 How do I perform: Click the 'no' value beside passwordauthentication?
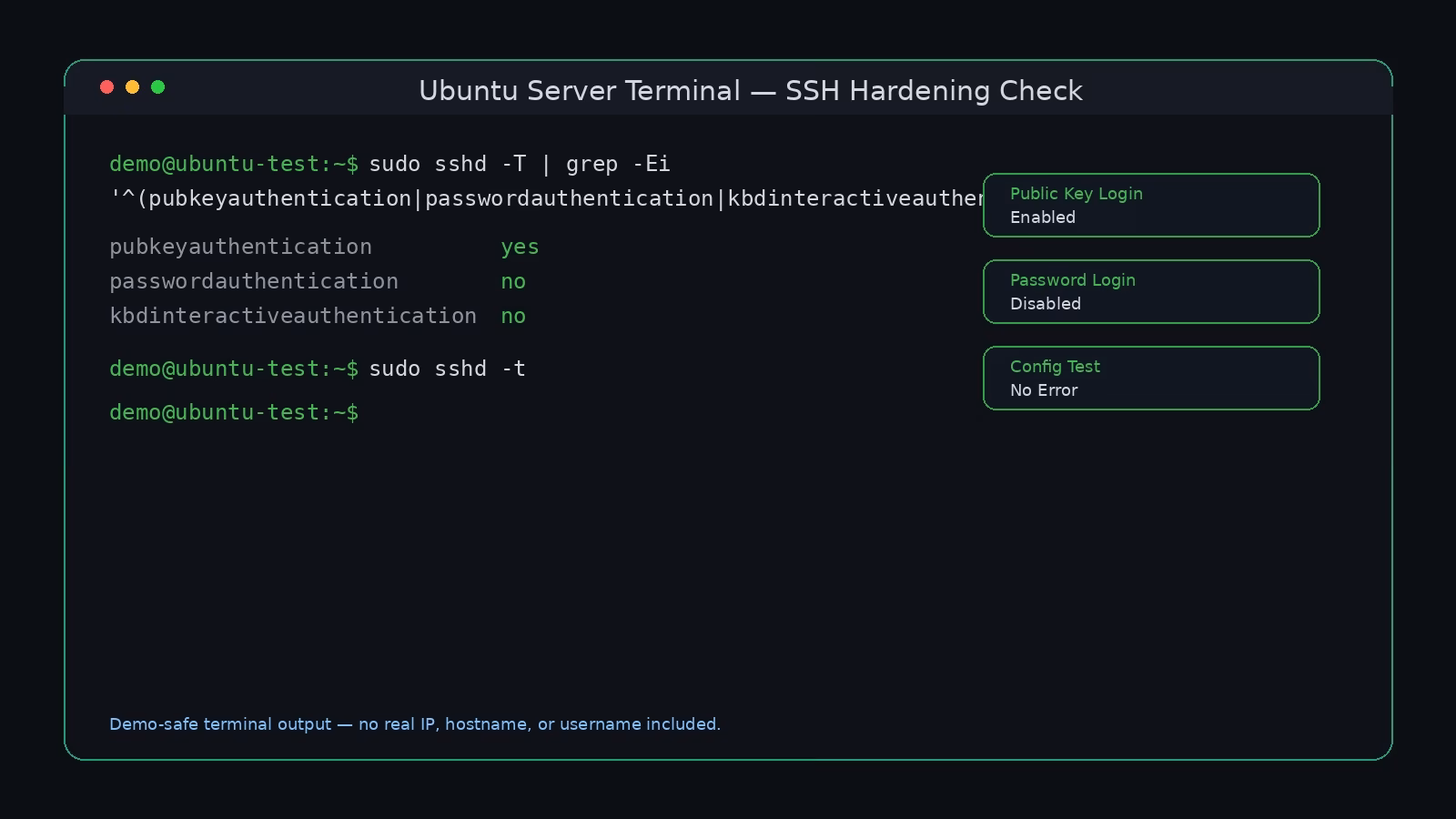pyautogui.click(x=513, y=282)
